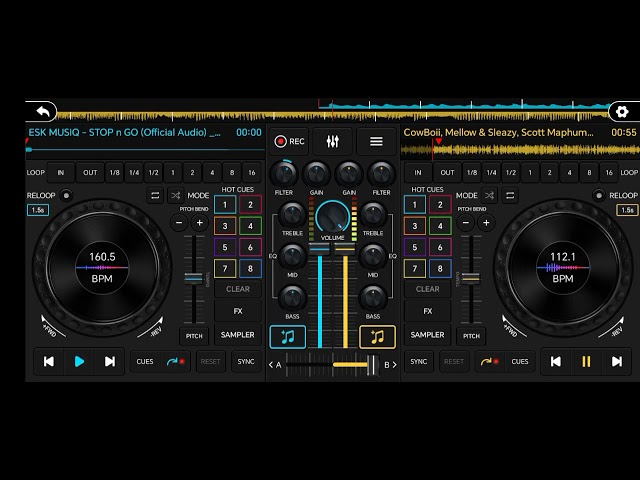Viewport: 640px width, 480px height.
Task: Enable RELOOP radio on deck A
Action: pyautogui.click(x=66, y=196)
